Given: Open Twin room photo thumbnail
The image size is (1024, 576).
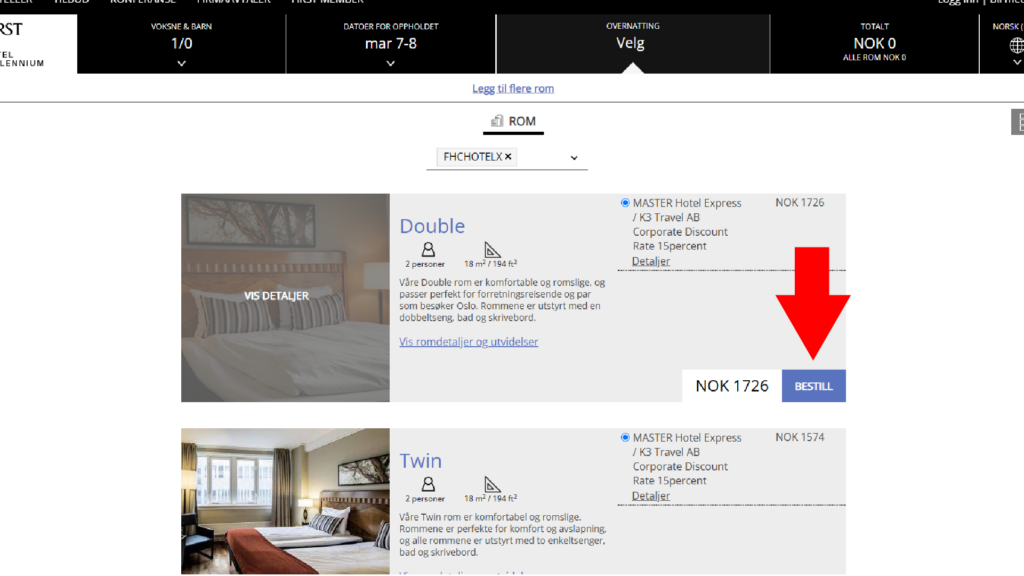Looking at the screenshot, I should pyautogui.click(x=285, y=501).
